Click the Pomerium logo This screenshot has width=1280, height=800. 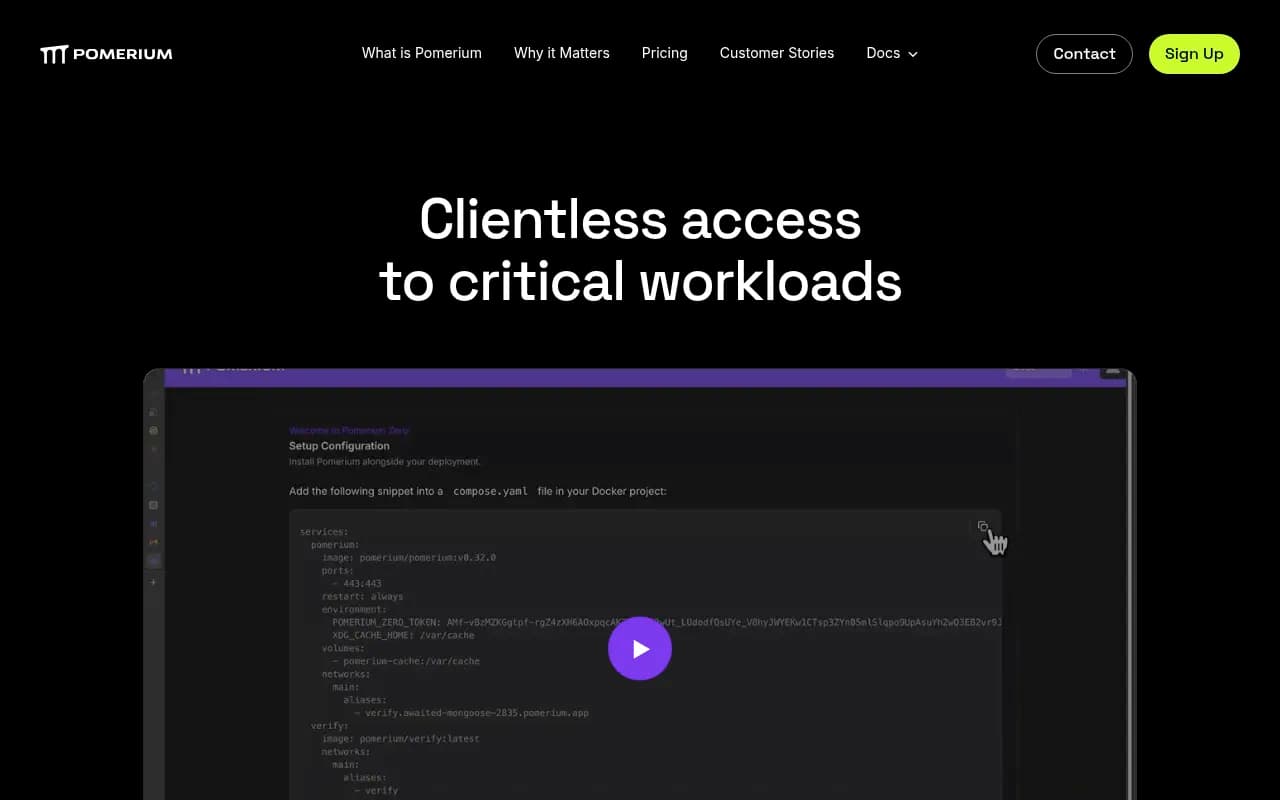(x=106, y=54)
